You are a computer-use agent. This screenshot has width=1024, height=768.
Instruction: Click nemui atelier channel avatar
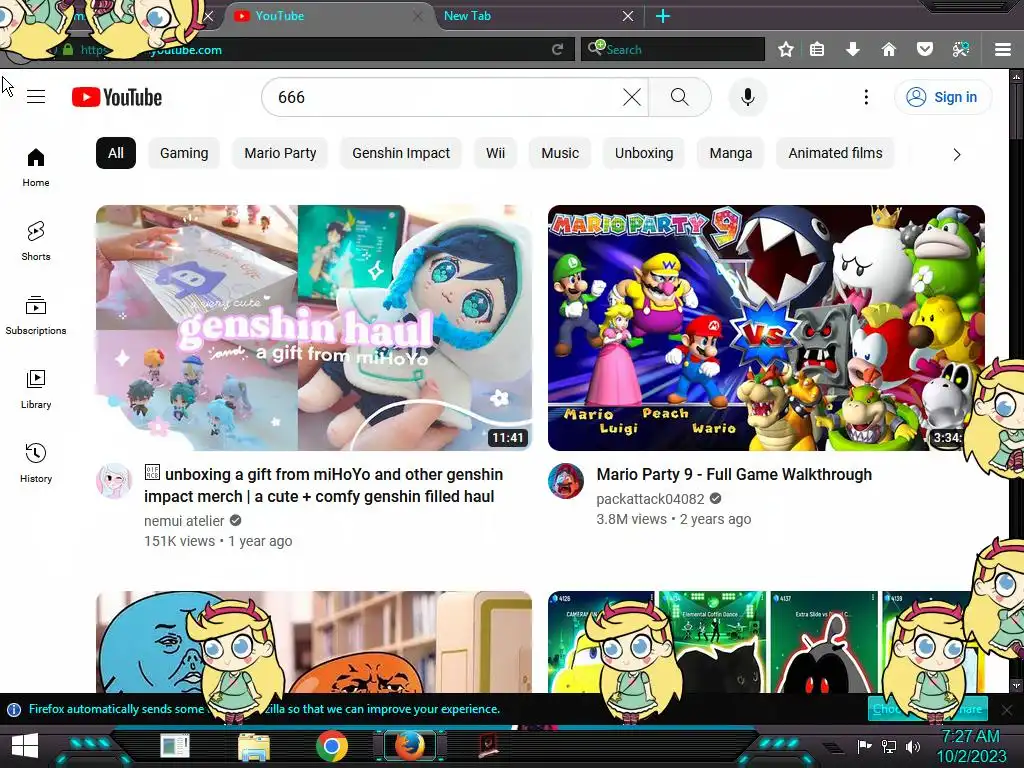click(x=114, y=481)
